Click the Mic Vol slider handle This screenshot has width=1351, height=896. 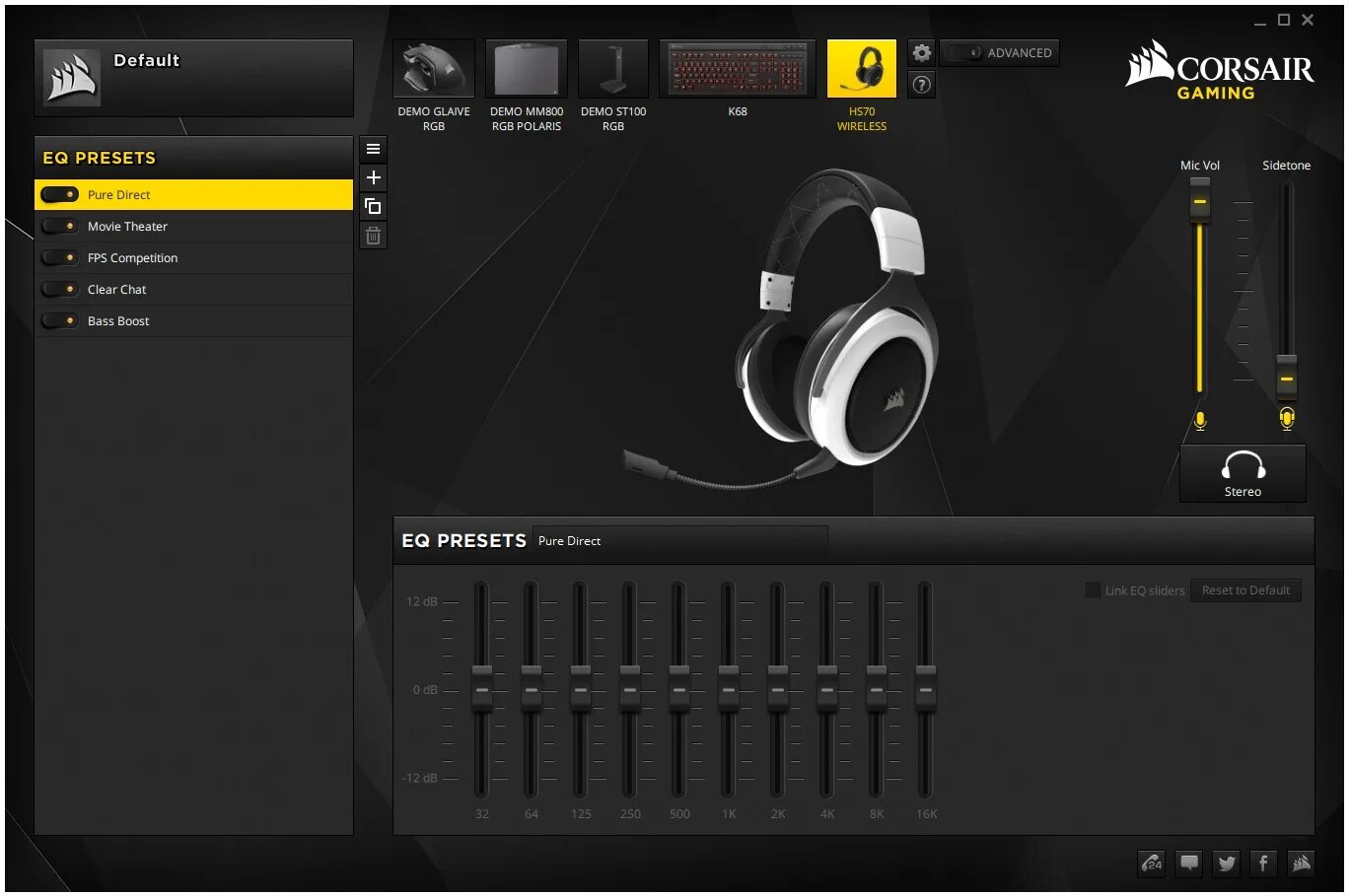point(1200,202)
